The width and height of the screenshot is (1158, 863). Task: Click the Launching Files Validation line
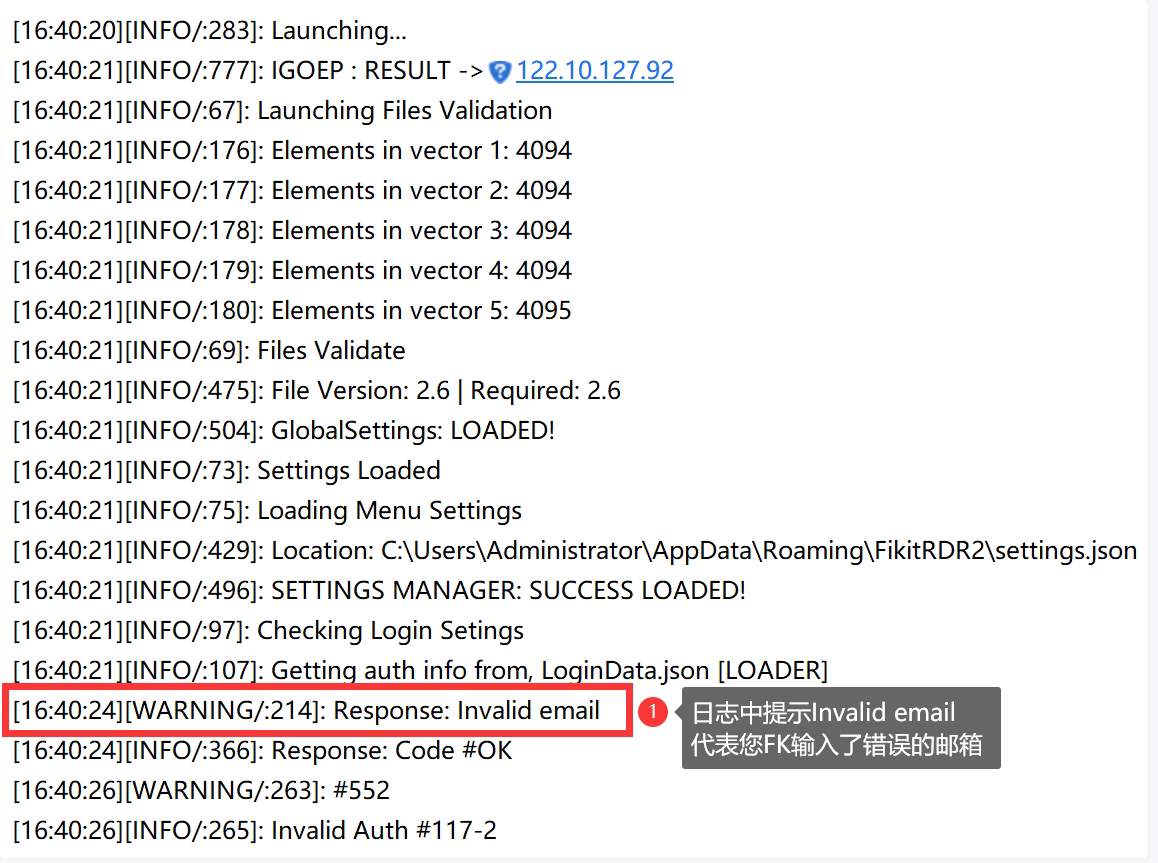pyautogui.click(x=282, y=110)
